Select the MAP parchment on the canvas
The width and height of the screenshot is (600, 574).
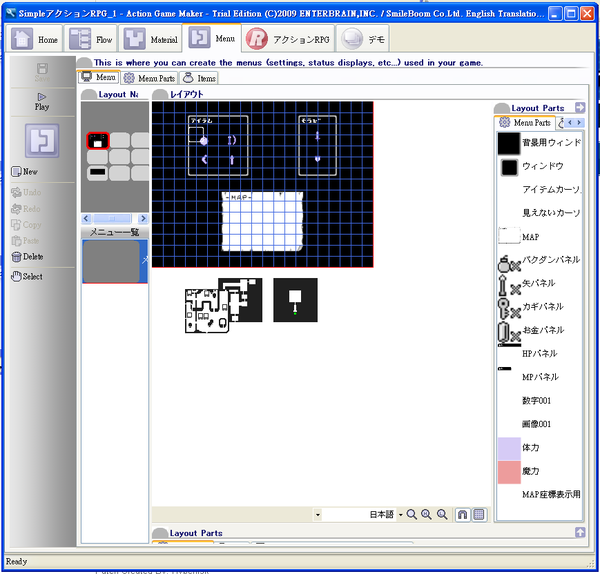[x=262, y=222]
